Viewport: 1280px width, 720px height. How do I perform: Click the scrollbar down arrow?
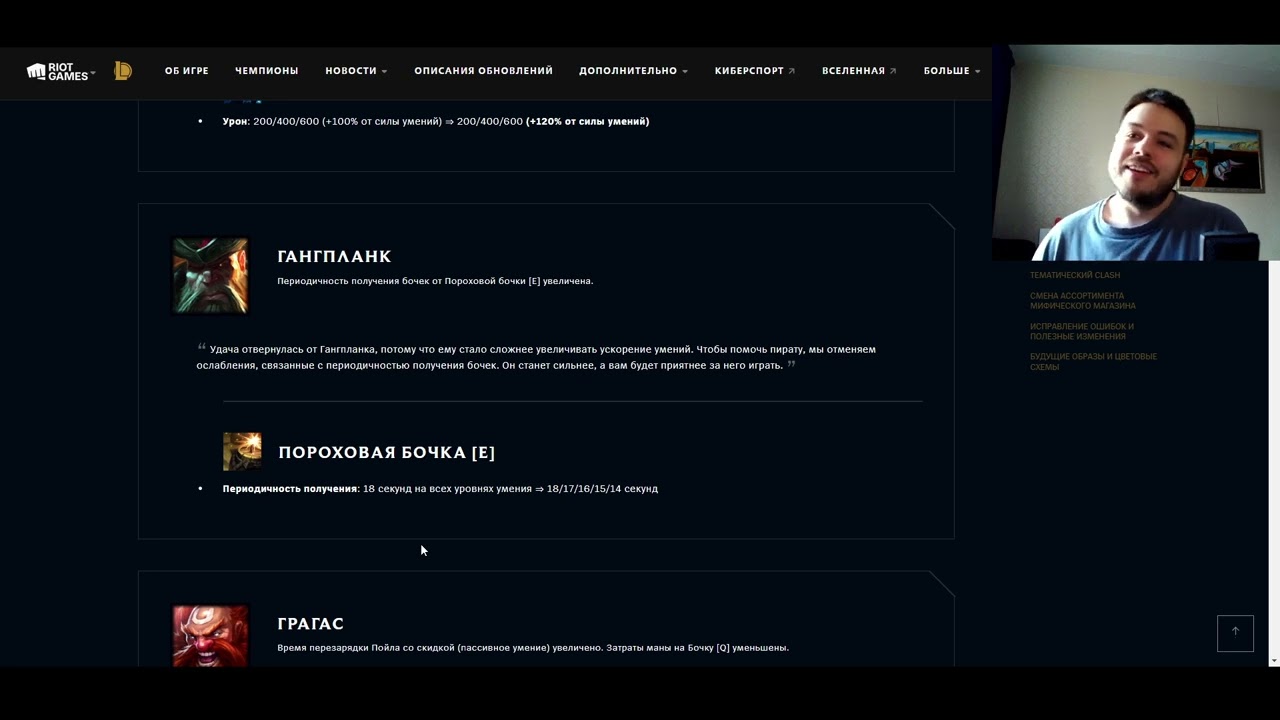[1273, 661]
